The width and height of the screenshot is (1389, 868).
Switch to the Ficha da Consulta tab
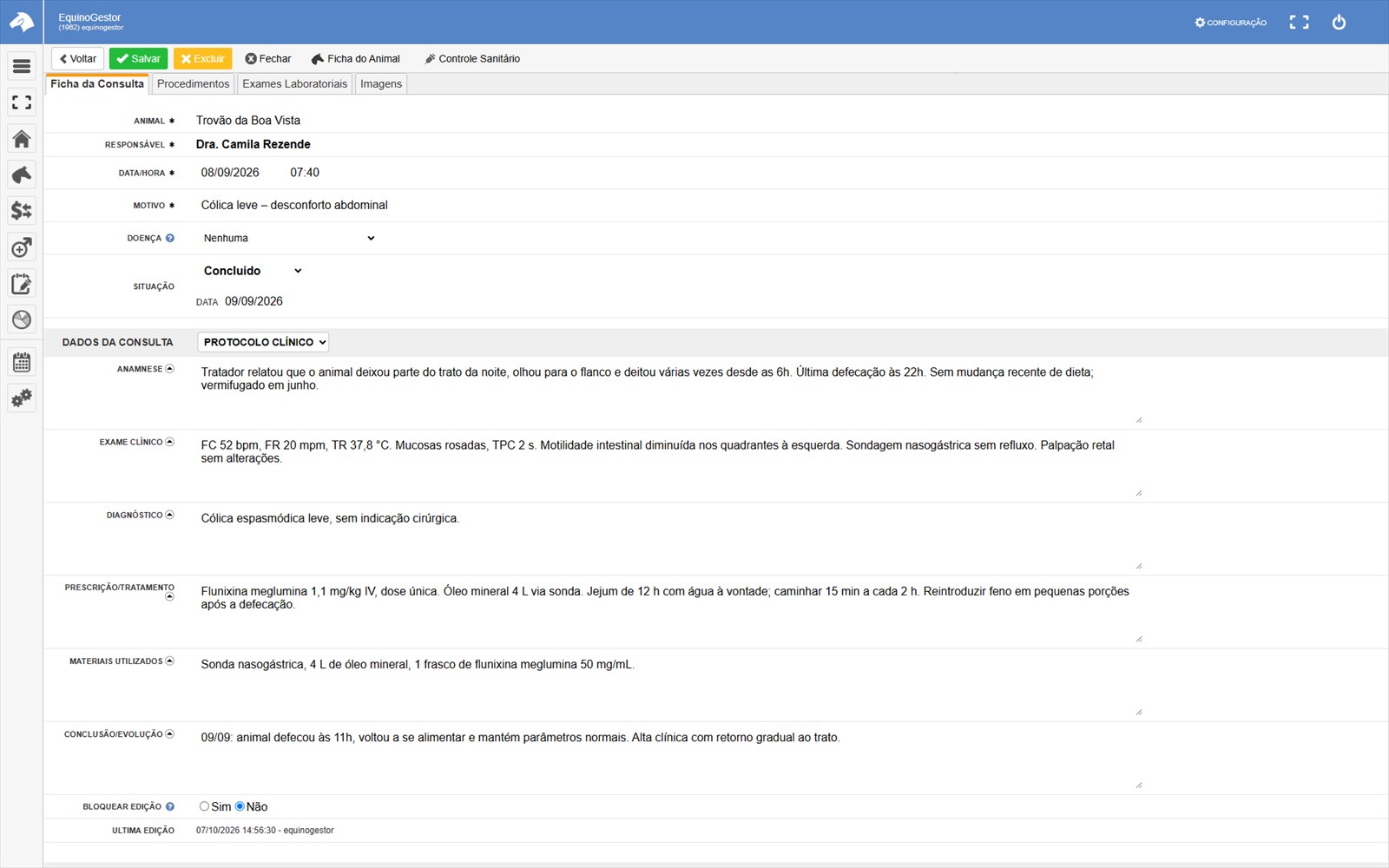tap(97, 84)
